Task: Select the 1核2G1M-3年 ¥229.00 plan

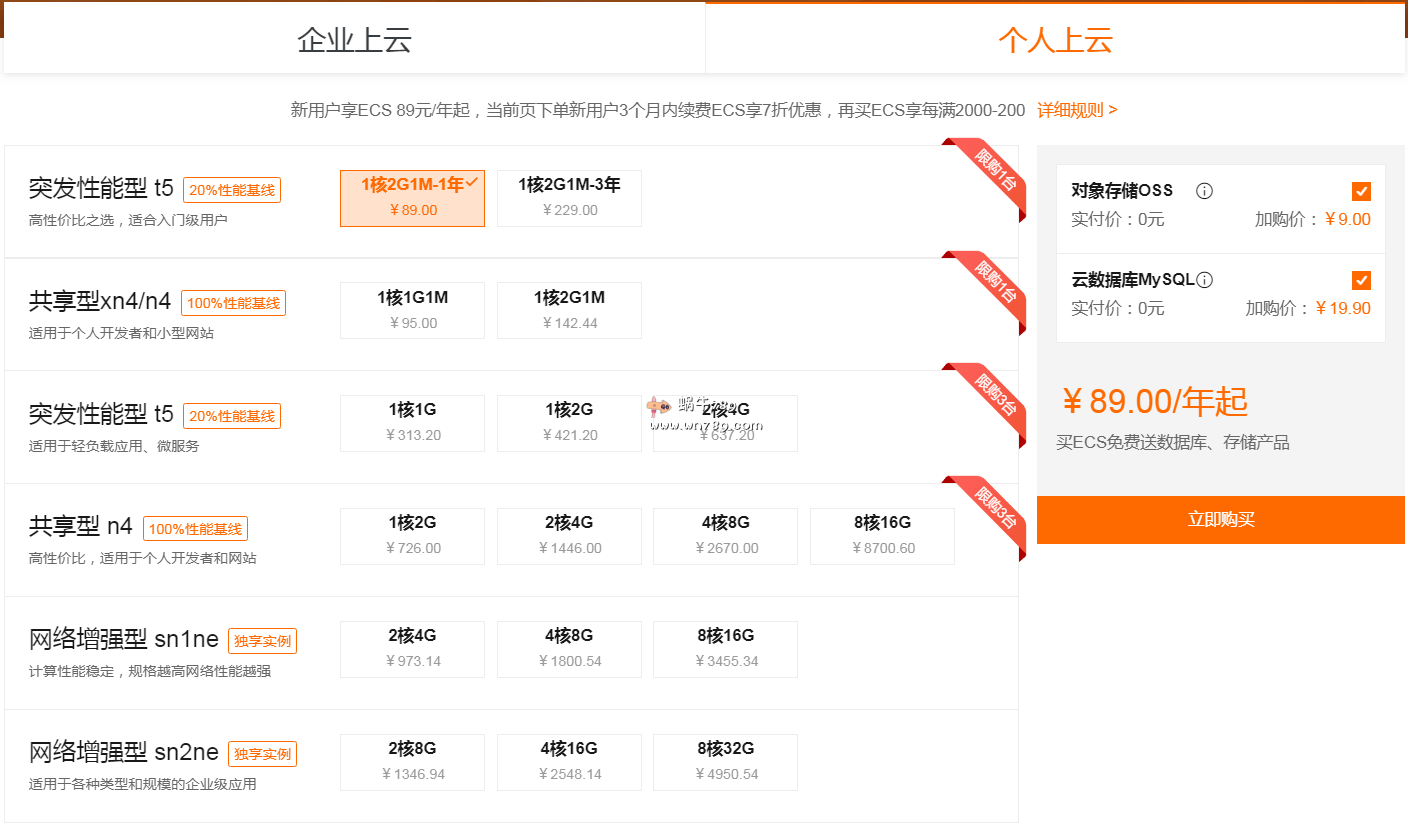Action: 569,198
